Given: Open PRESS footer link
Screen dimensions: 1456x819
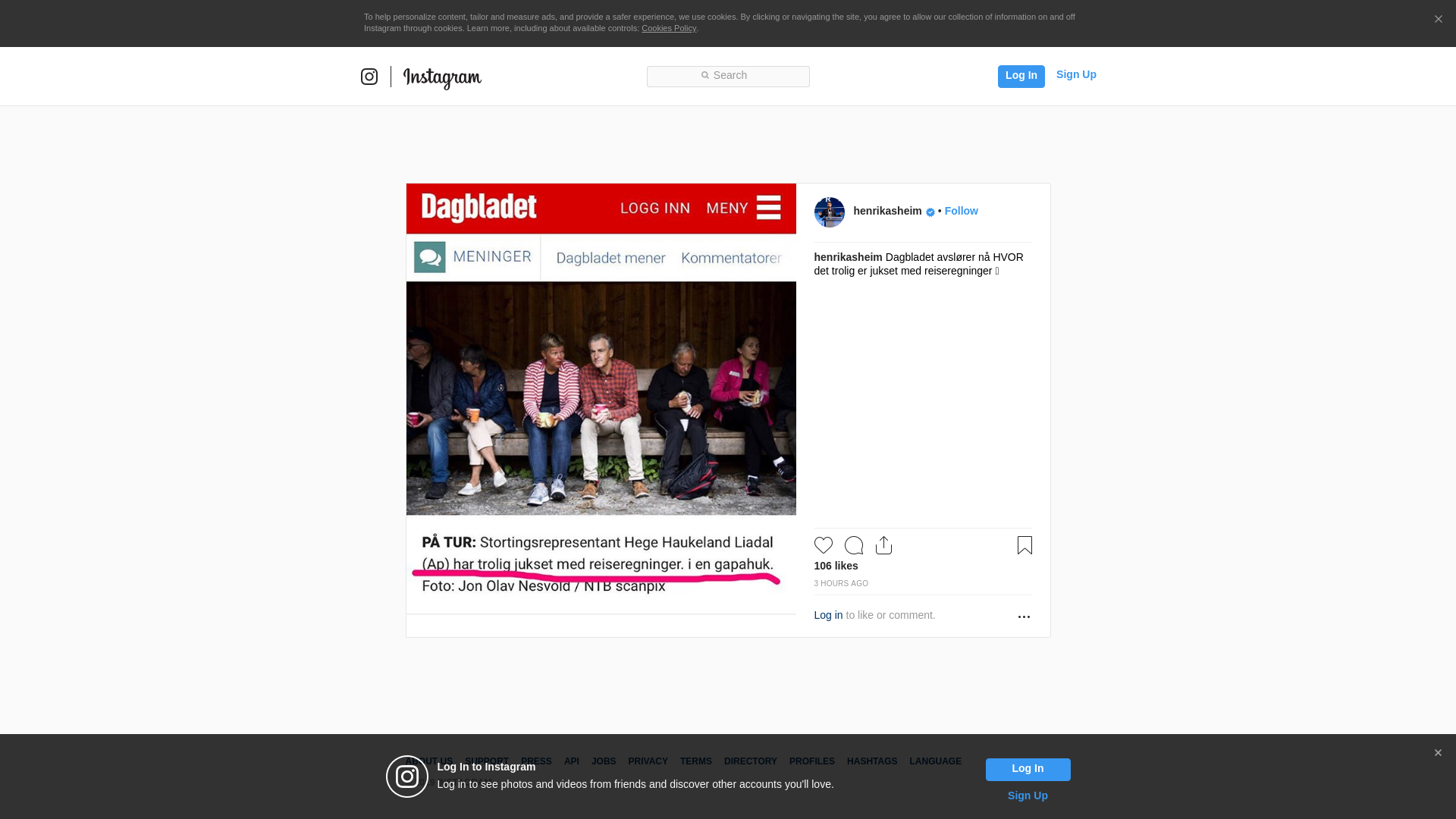Looking at the screenshot, I should [536, 761].
